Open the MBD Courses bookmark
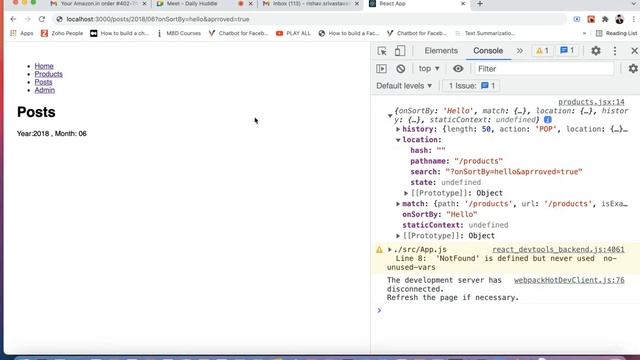This screenshot has width=640, height=360. pyautogui.click(x=179, y=33)
